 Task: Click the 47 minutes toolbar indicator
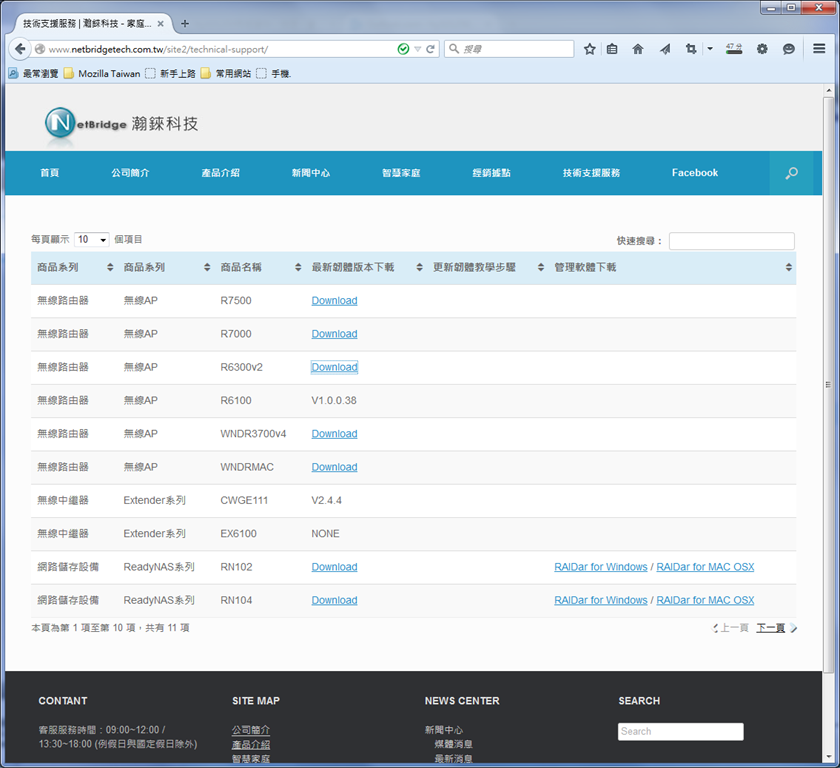coord(734,49)
